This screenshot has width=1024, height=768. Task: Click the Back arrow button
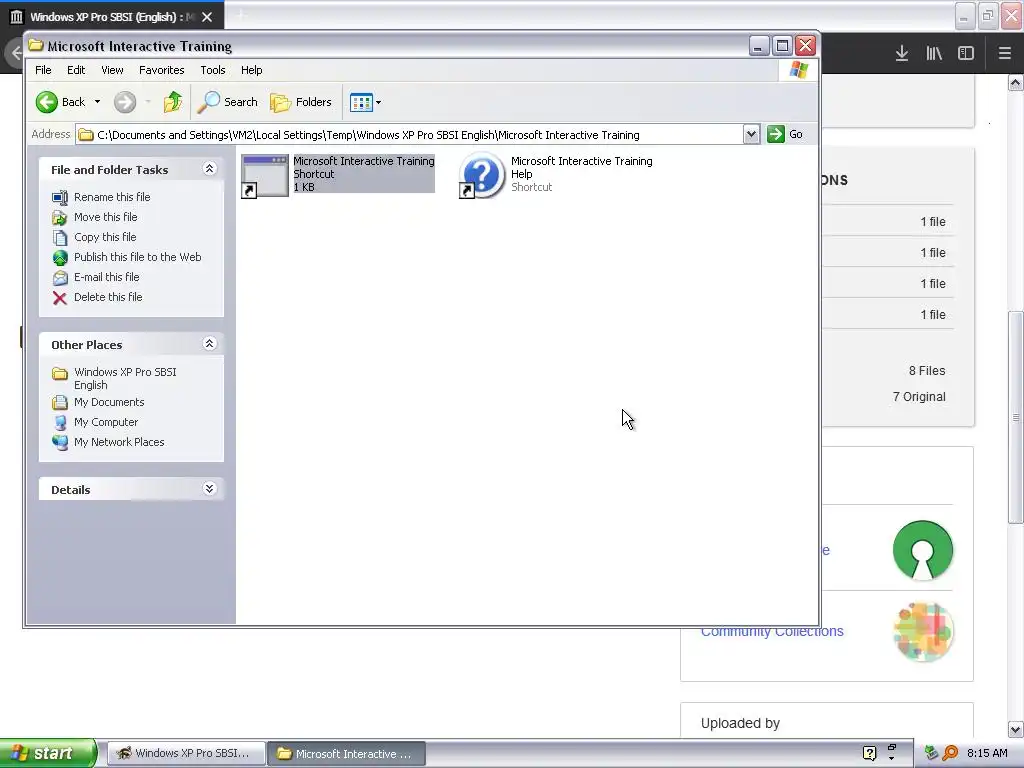point(60,102)
